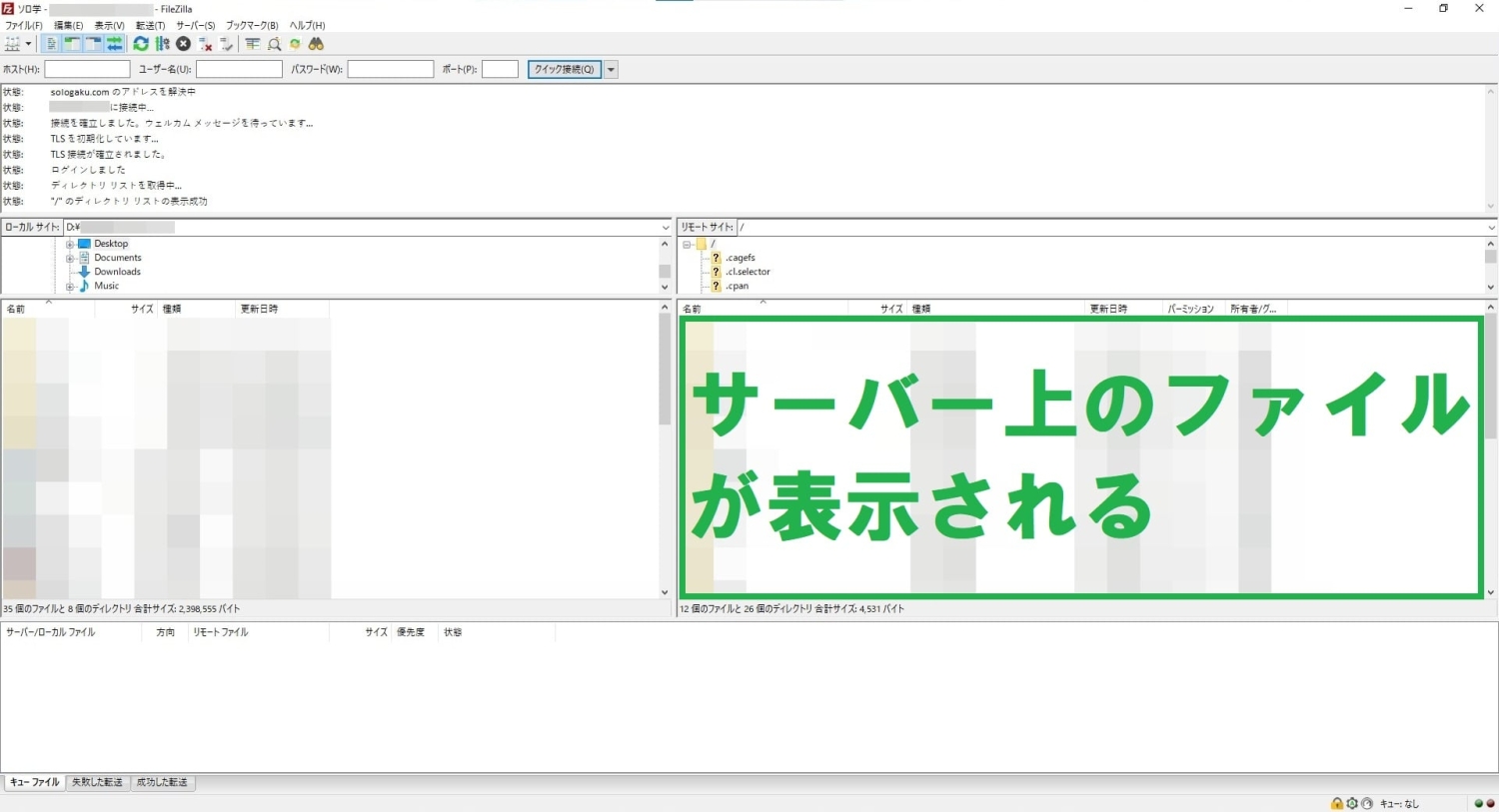Viewport: 1499px width, 812px height.
Task: Cancel current operation with the black X icon
Action: tap(184, 44)
